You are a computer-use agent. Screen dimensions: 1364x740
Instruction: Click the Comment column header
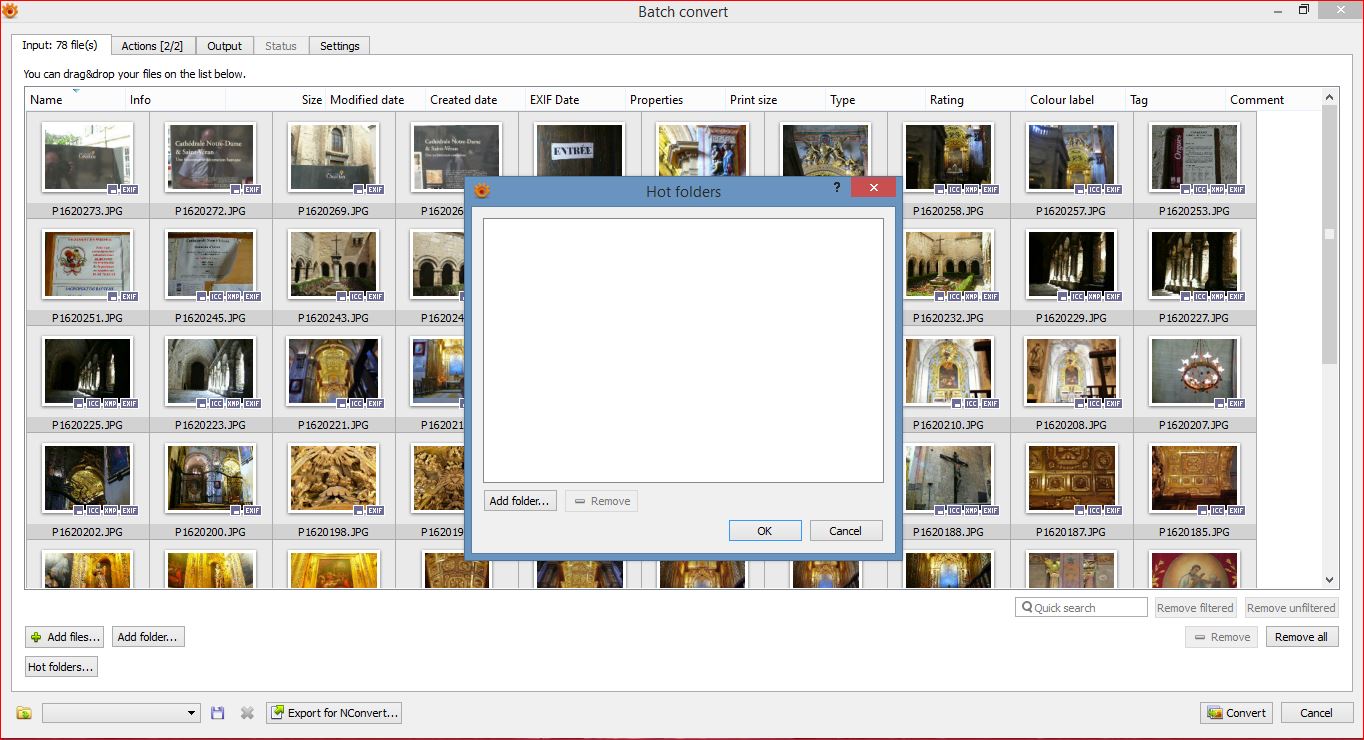tap(1273, 100)
